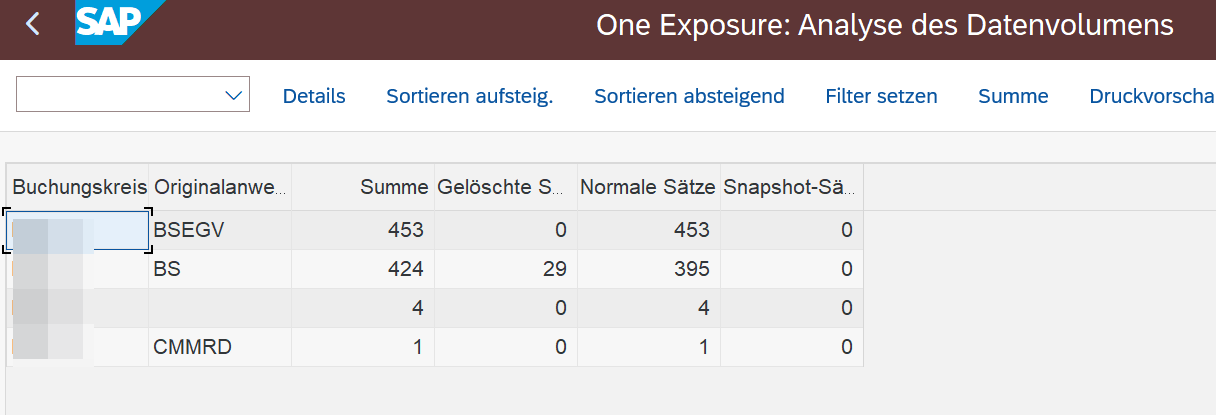Select the Buchungskreis column header
The width and height of the screenshot is (1216, 415).
[x=78, y=187]
